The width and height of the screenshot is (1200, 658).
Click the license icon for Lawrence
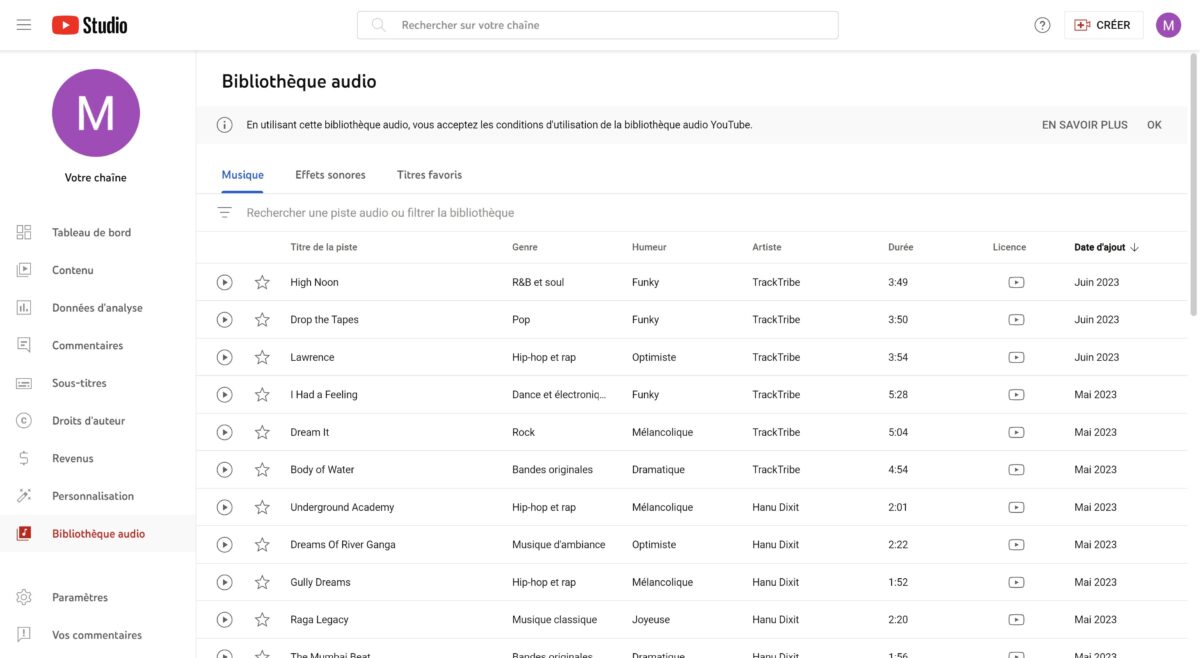(1016, 357)
